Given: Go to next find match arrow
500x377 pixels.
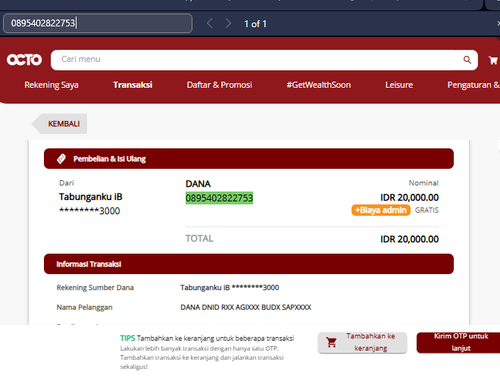Looking at the screenshot, I should (x=228, y=23).
